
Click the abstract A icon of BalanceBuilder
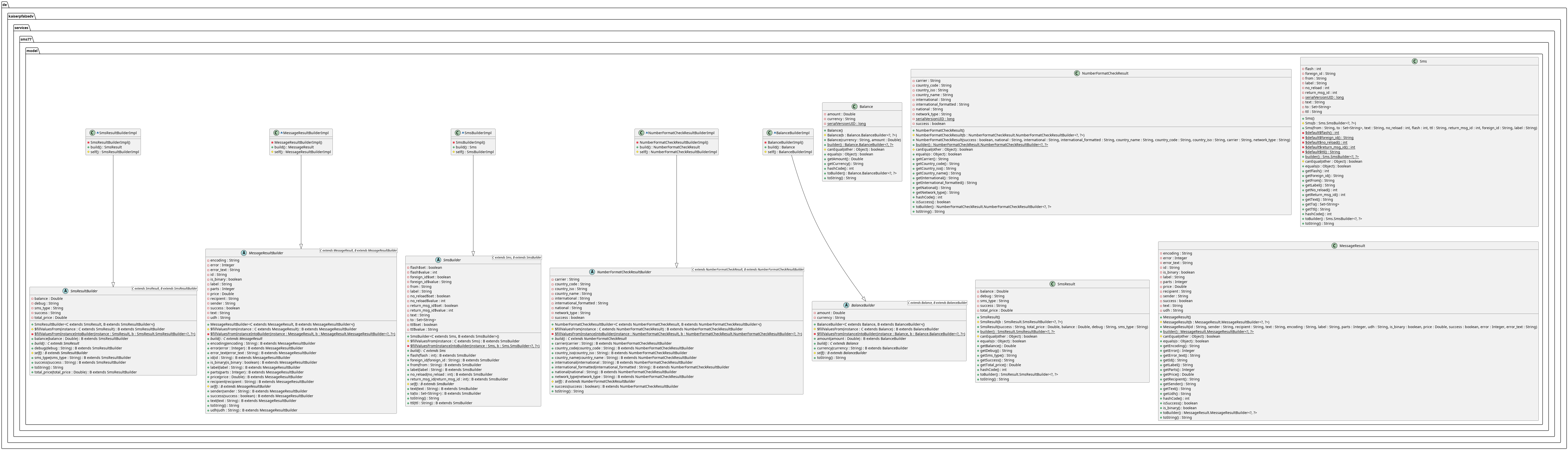point(846,305)
